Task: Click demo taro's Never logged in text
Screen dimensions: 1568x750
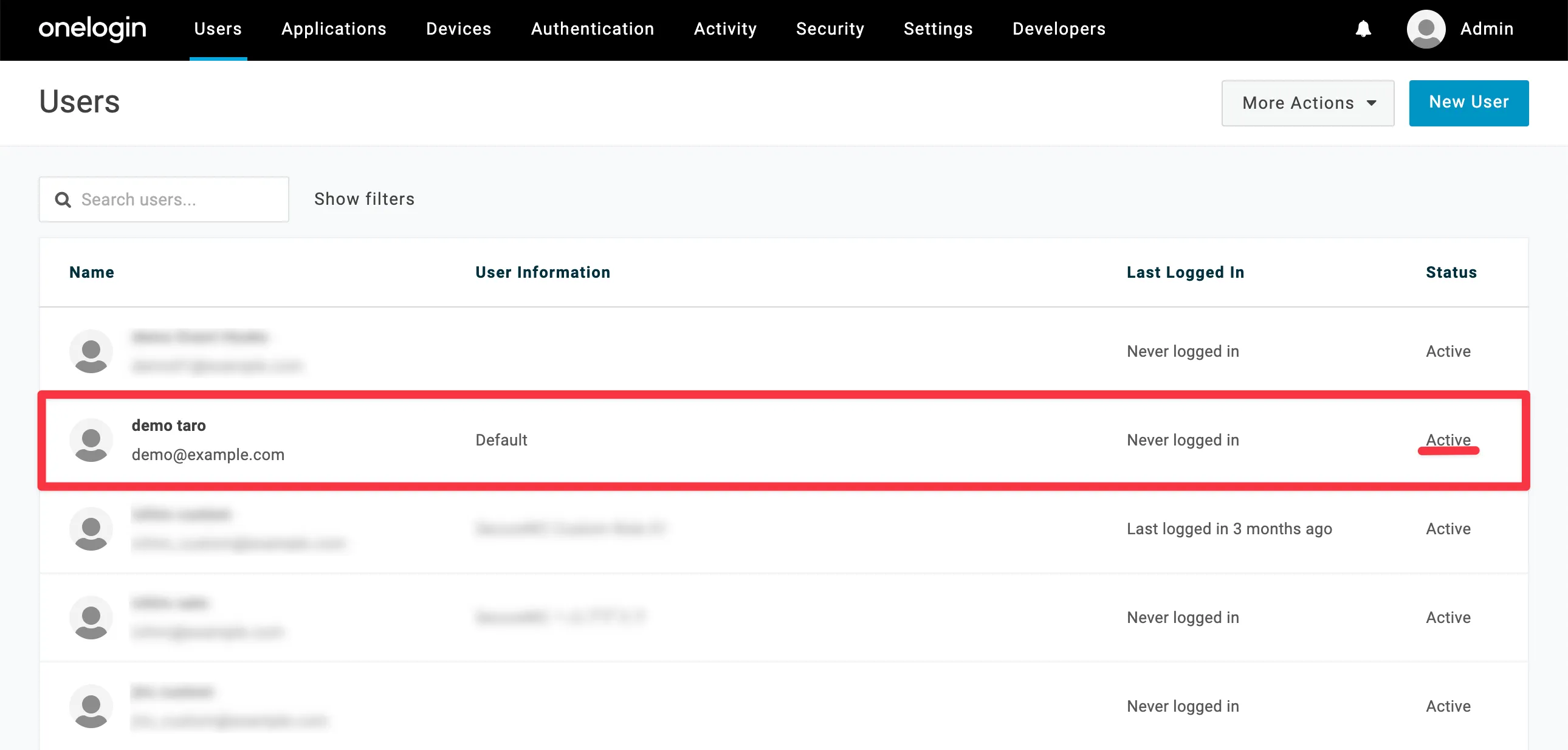Action: point(1183,440)
